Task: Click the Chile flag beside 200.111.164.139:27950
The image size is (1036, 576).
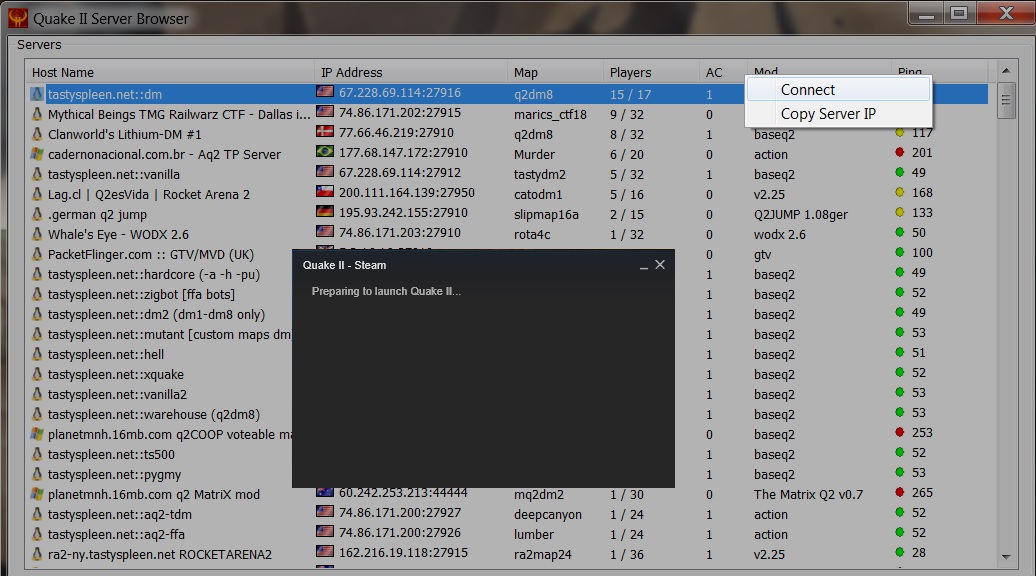Action: click(324, 192)
